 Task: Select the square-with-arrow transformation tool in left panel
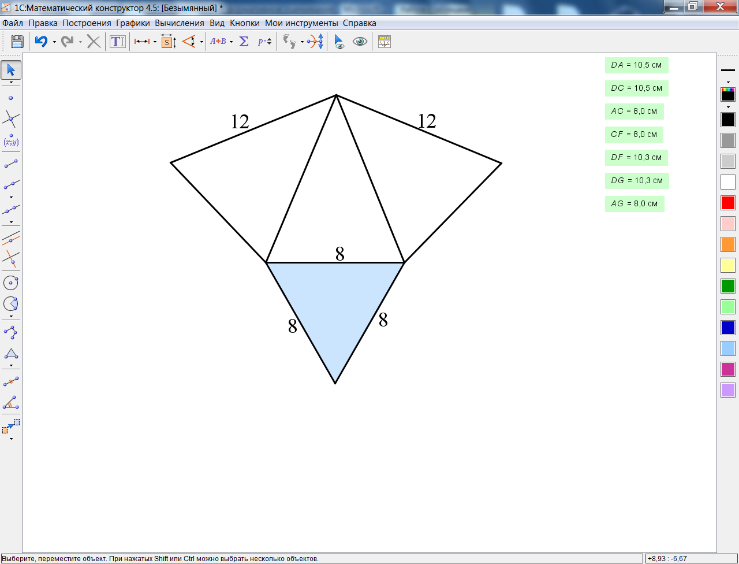[11, 426]
